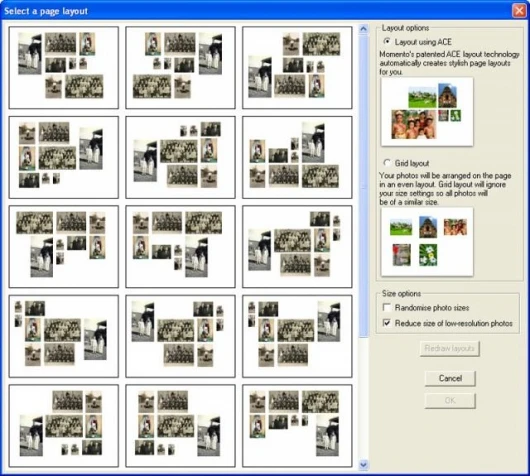
Task: Click the vertical scrollbar thumb
Action: pos(363,185)
